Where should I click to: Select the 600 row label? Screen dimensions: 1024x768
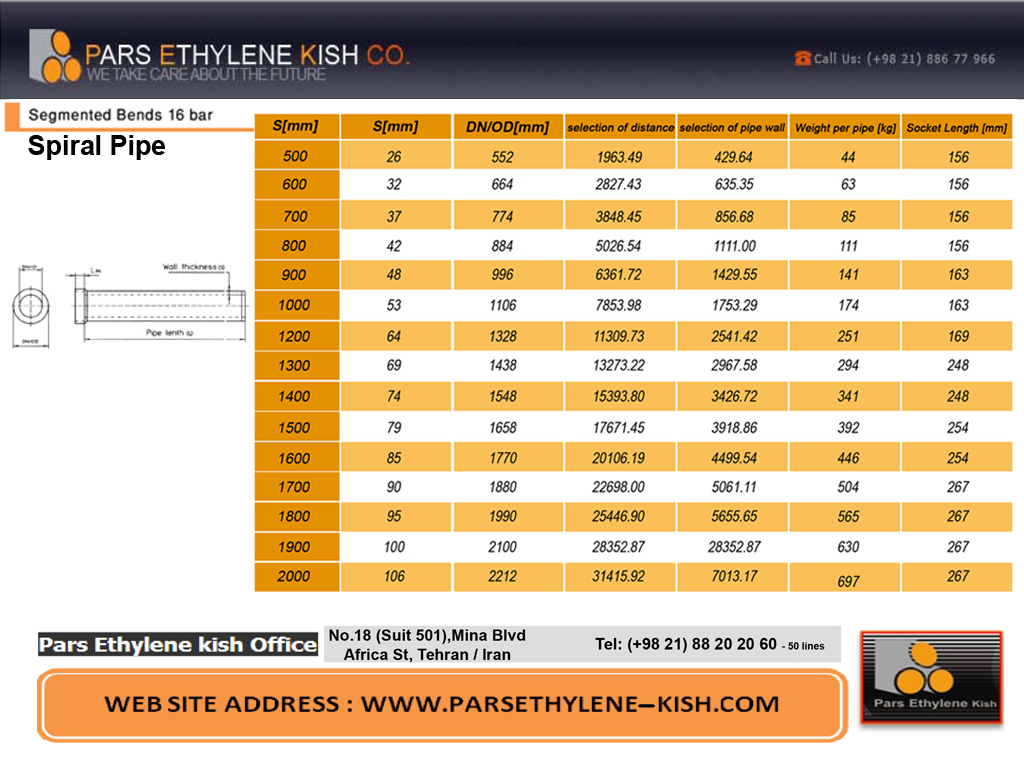click(295, 184)
